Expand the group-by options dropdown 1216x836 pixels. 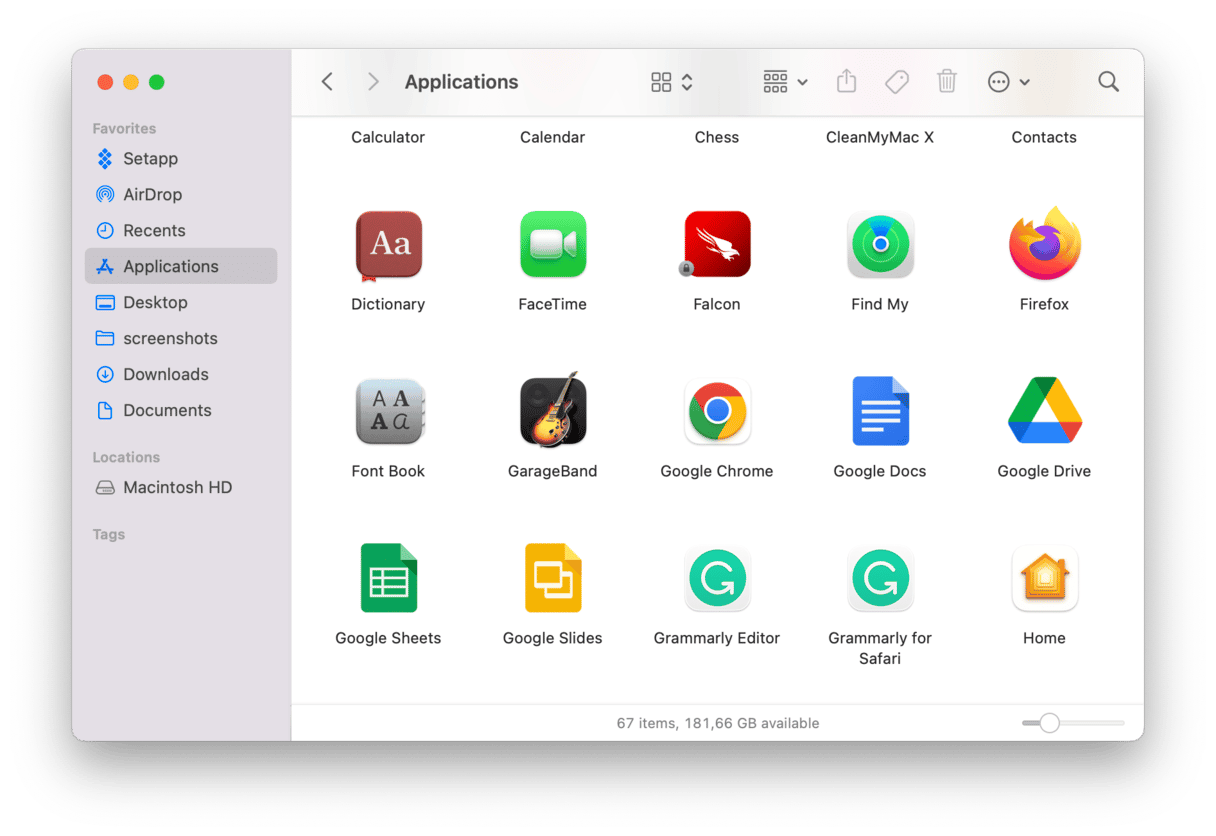(x=785, y=82)
